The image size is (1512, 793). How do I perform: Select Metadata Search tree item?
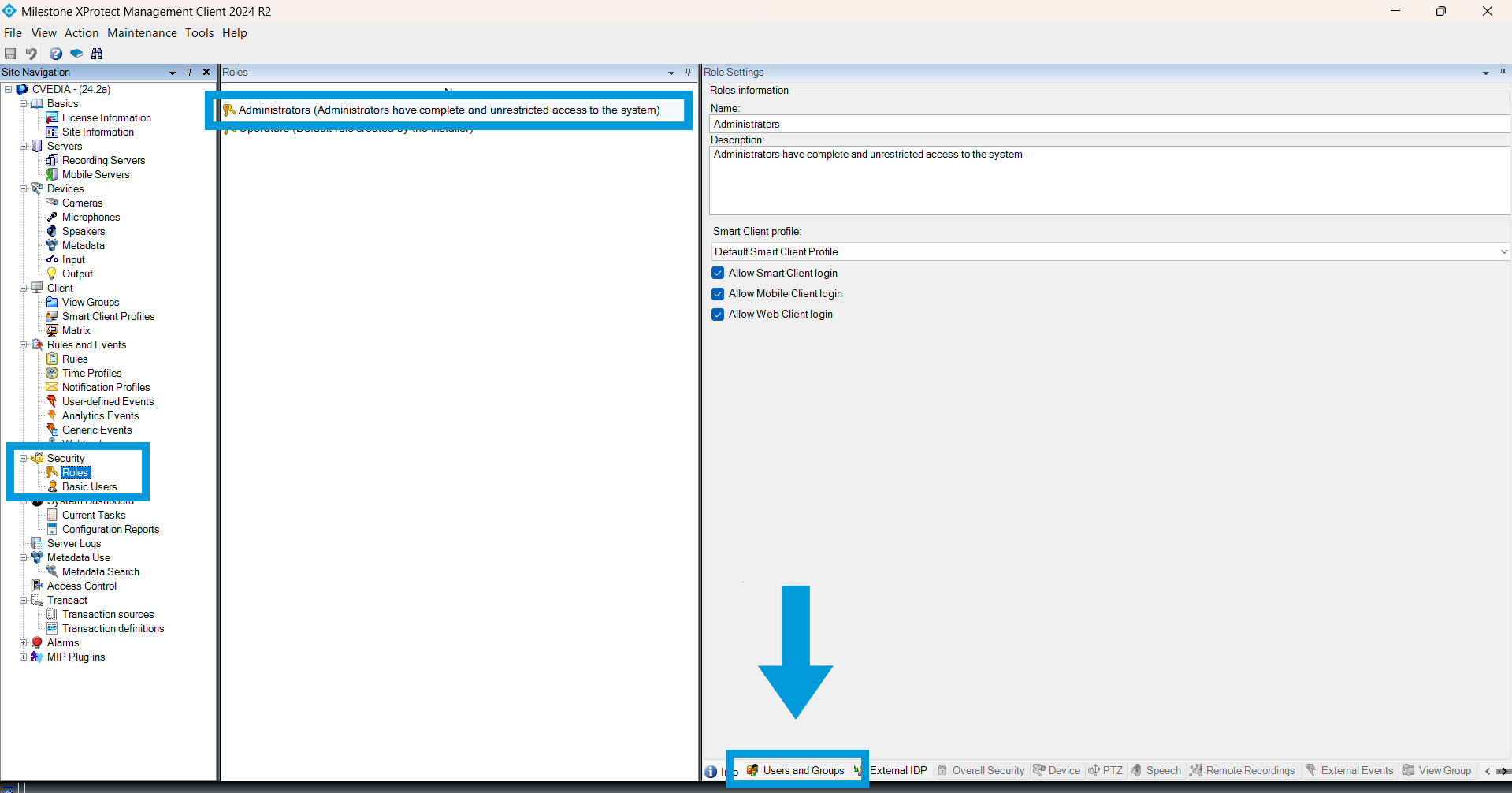click(101, 571)
